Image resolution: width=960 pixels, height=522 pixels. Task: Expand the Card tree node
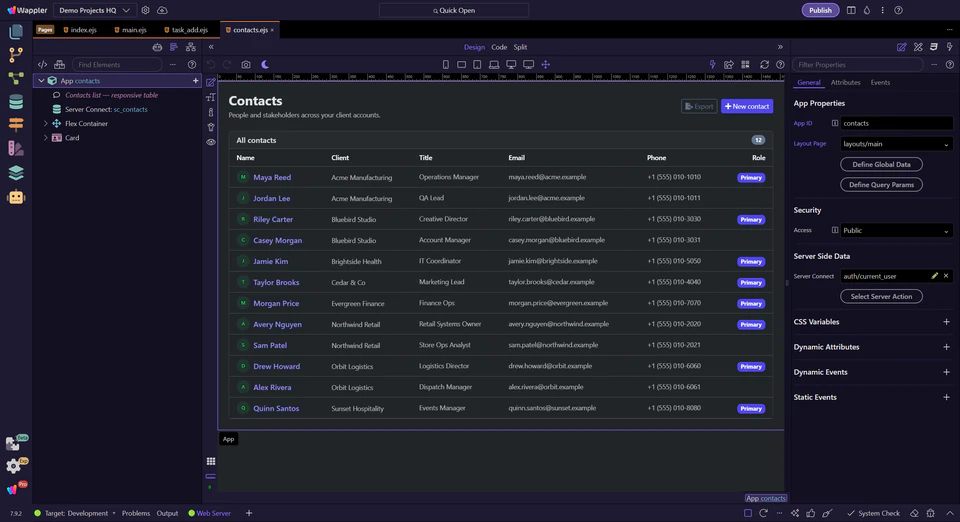tap(45, 138)
